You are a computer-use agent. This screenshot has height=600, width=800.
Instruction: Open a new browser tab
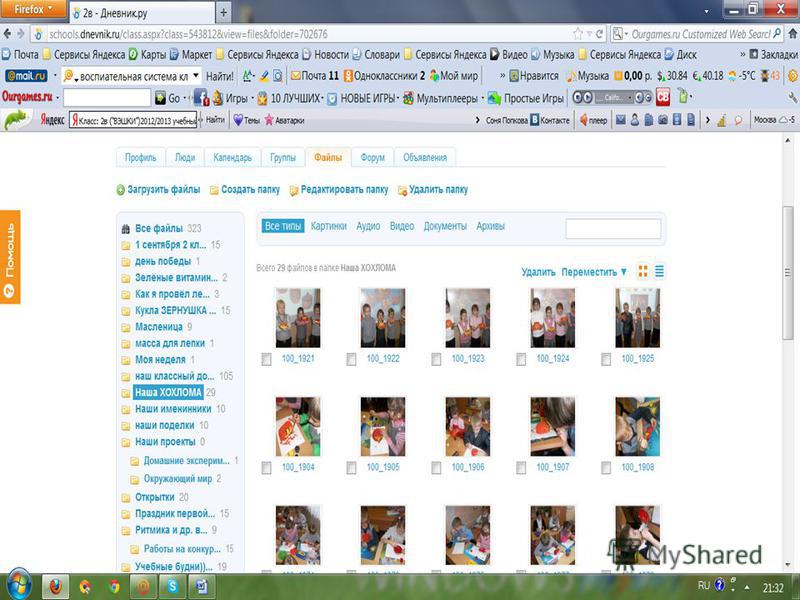(223, 12)
